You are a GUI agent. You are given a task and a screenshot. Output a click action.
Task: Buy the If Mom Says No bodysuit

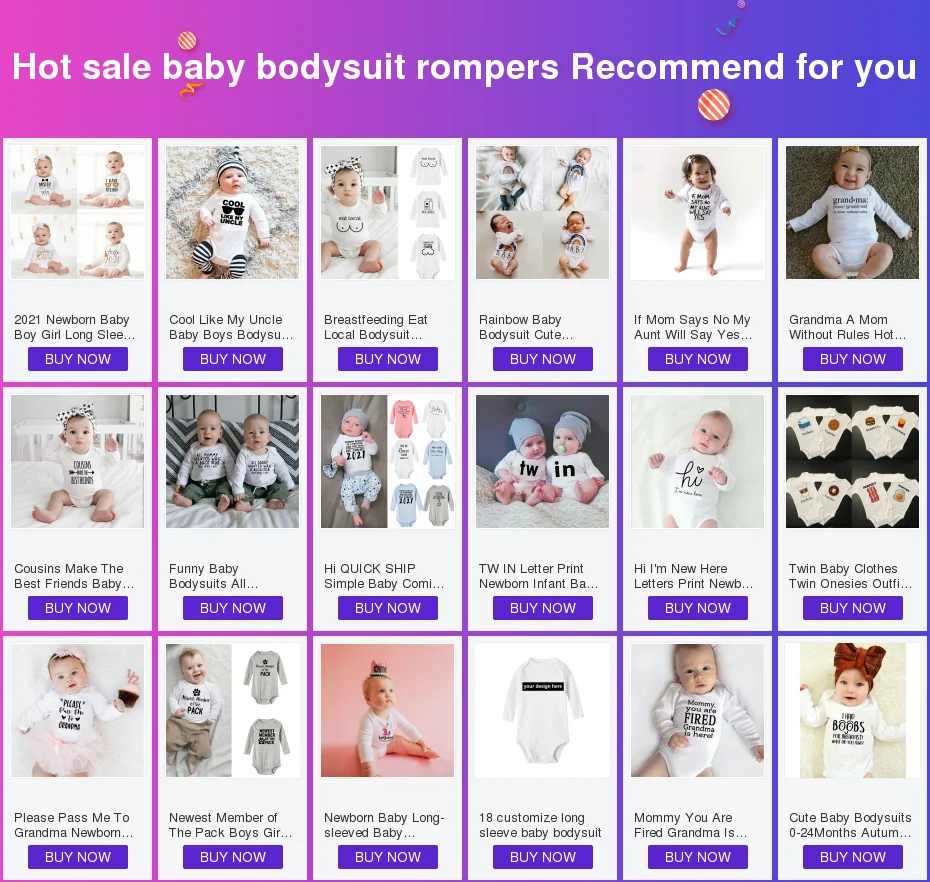point(698,359)
